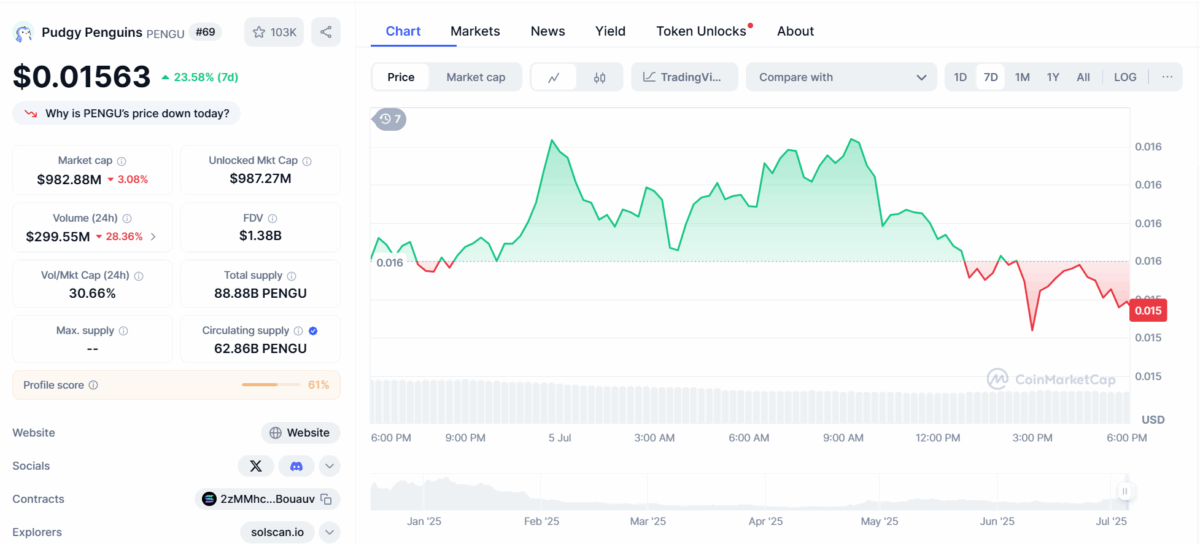Viewport: 1200px width, 544px height.
Task: Set chart range to 1Y
Action: coord(1053,77)
